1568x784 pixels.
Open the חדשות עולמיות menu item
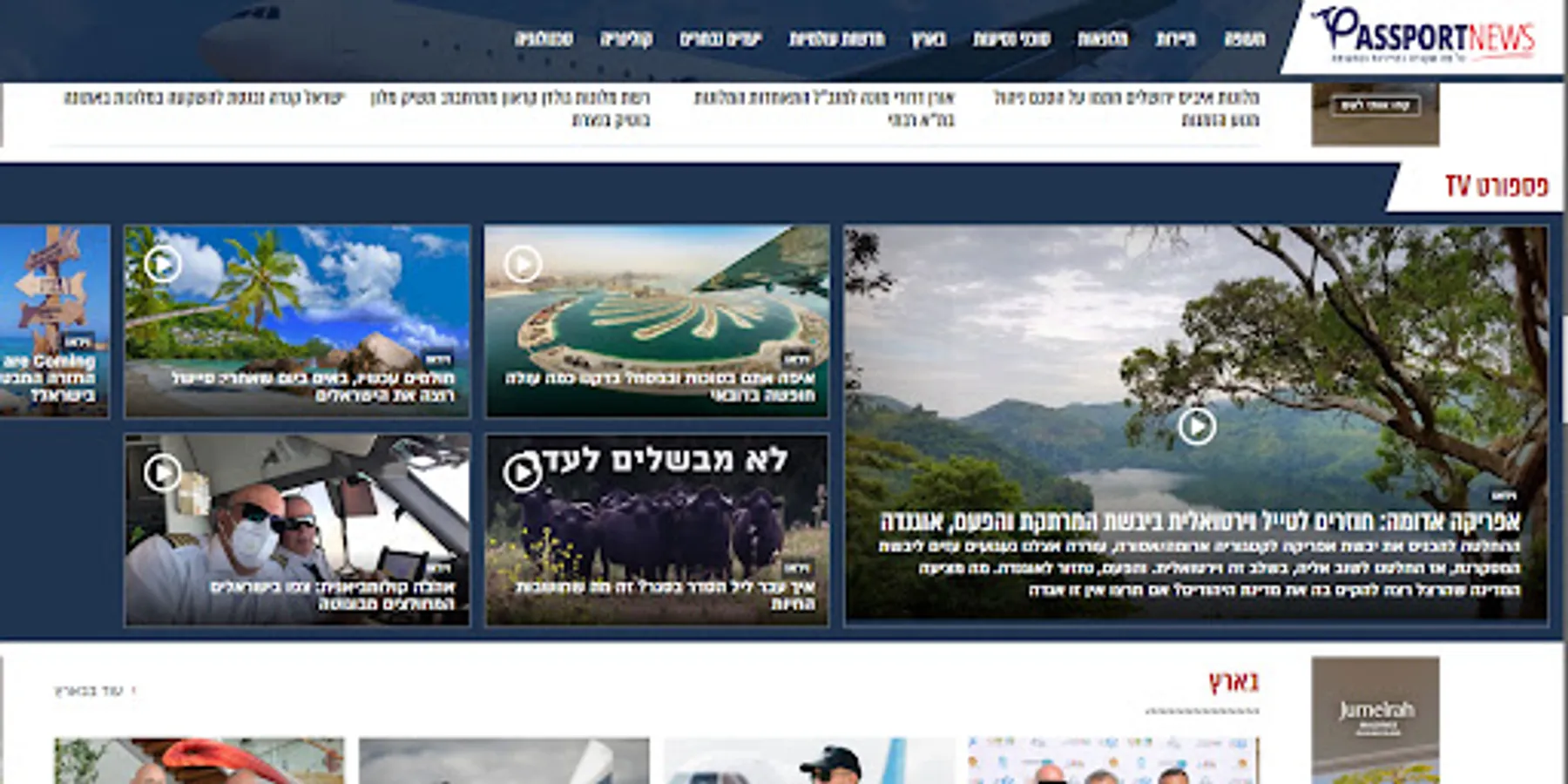coord(837,39)
